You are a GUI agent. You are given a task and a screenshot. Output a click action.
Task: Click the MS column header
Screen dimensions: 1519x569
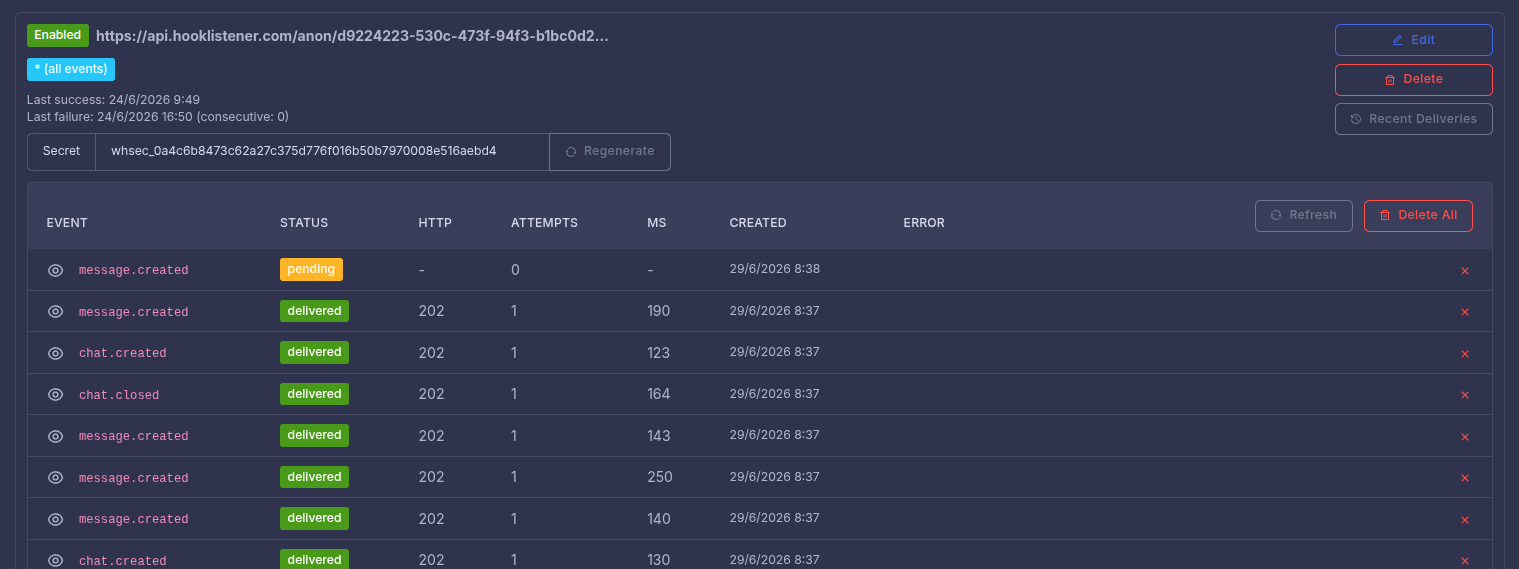tap(657, 223)
